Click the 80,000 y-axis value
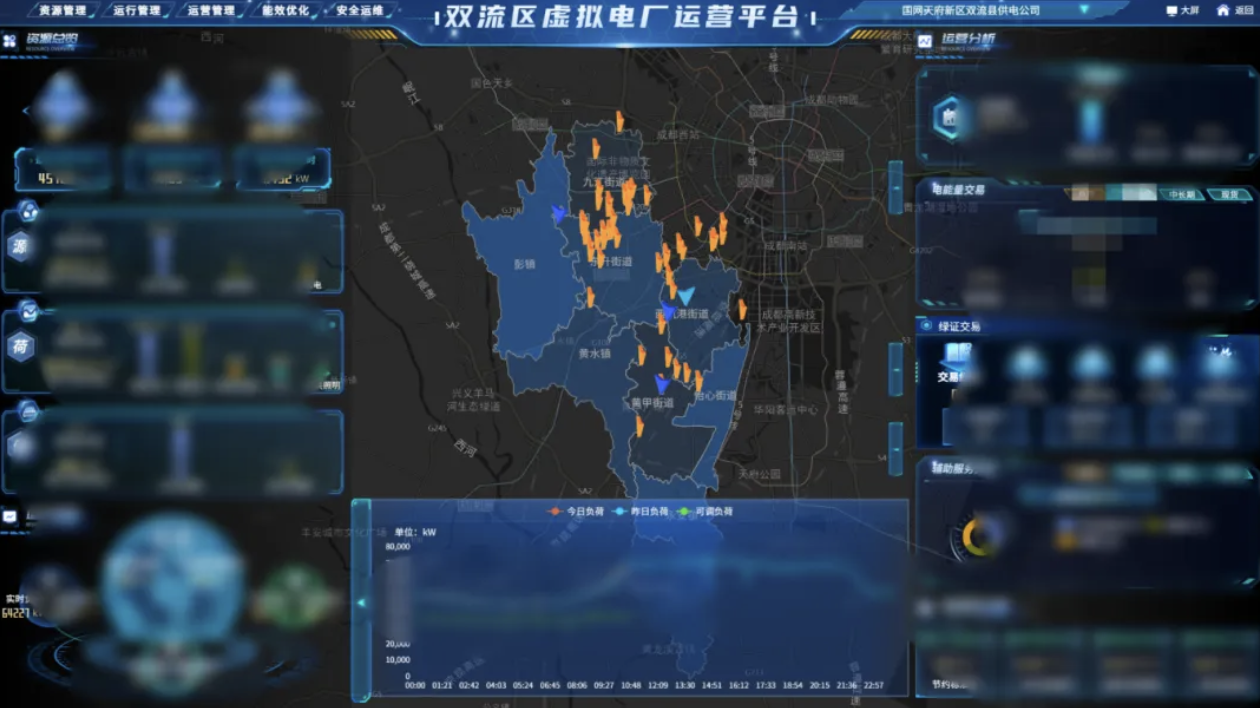The image size is (1260, 708). click(398, 547)
